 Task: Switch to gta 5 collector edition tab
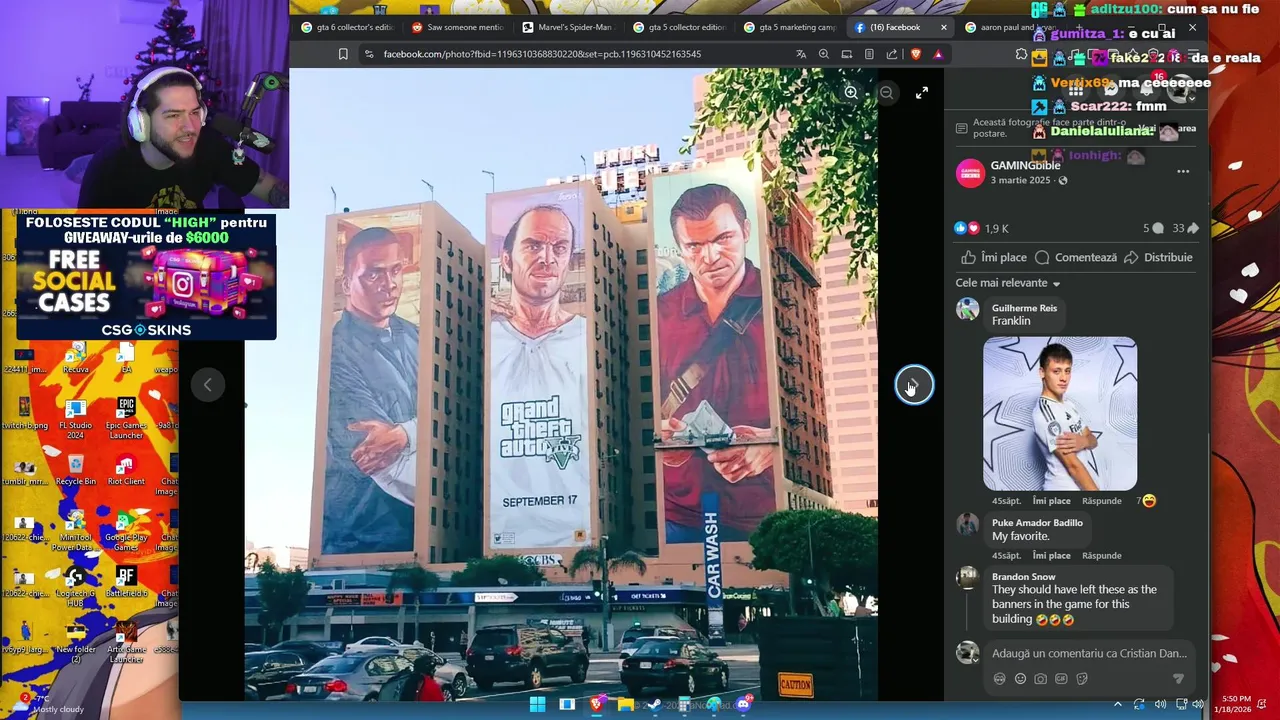(x=679, y=27)
